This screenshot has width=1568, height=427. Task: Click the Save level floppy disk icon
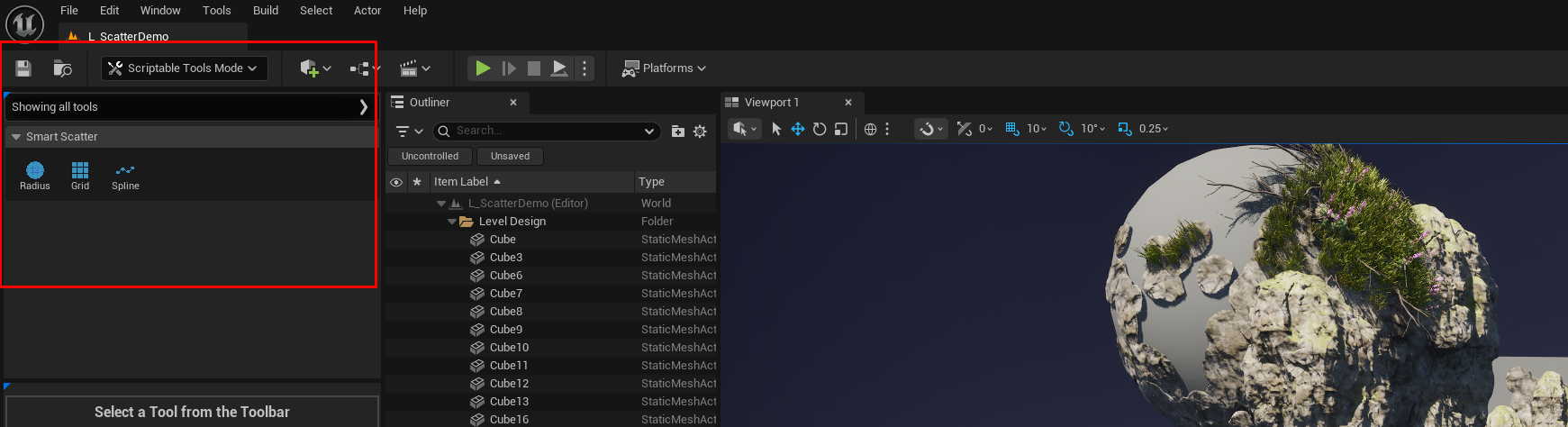tap(23, 68)
